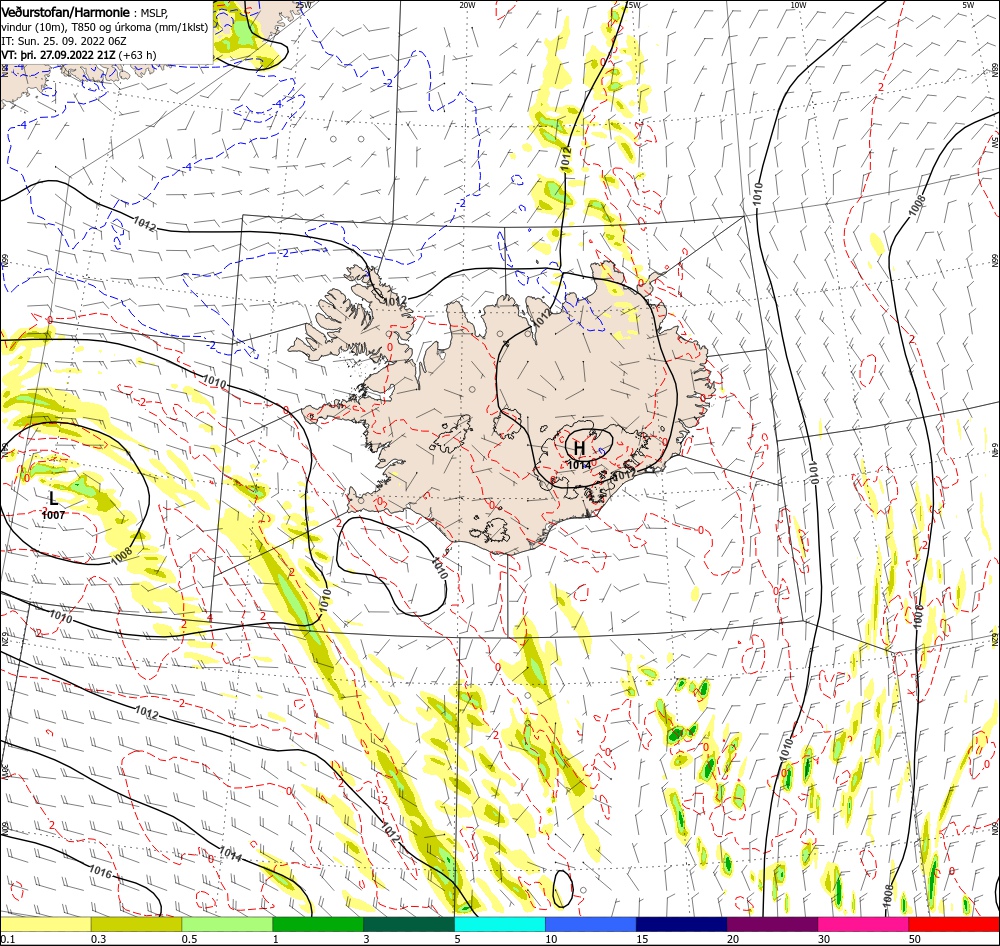Click 'vindur (10m), T850 og úrkoma' description line

click(105, 27)
